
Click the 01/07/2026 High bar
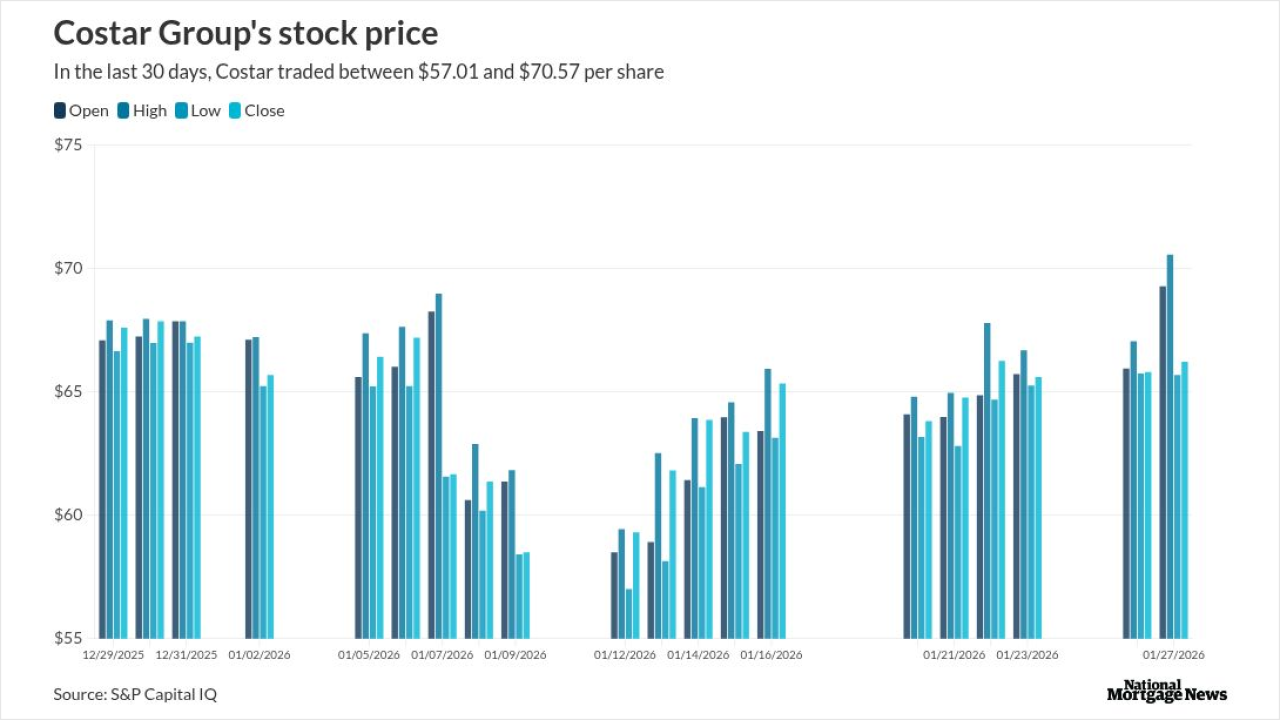(439, 465)
